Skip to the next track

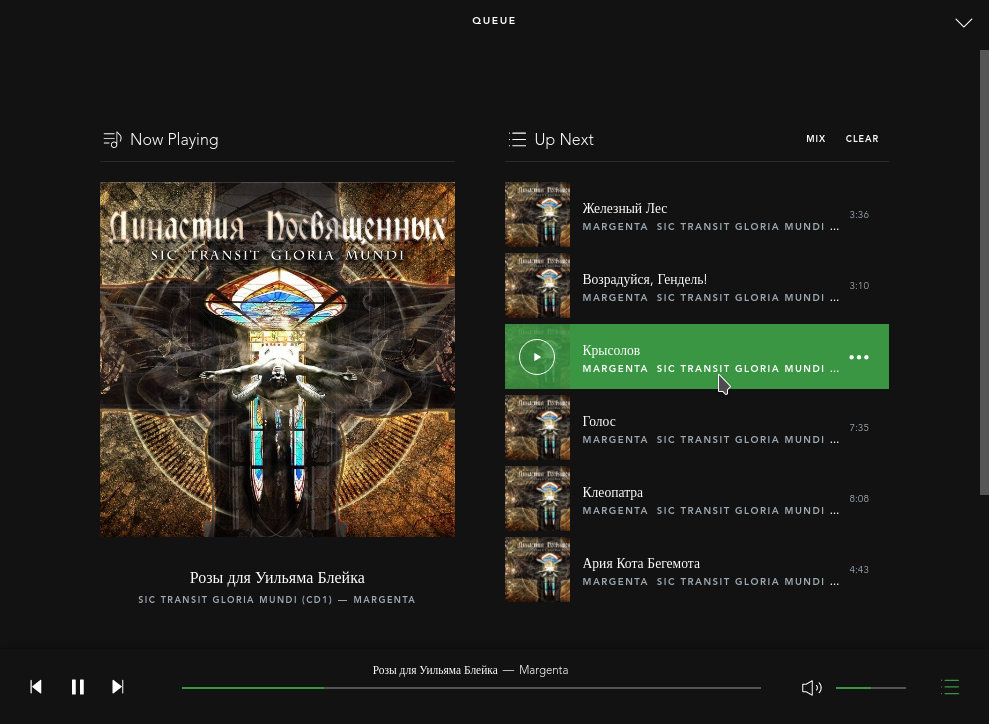point(118,687)
